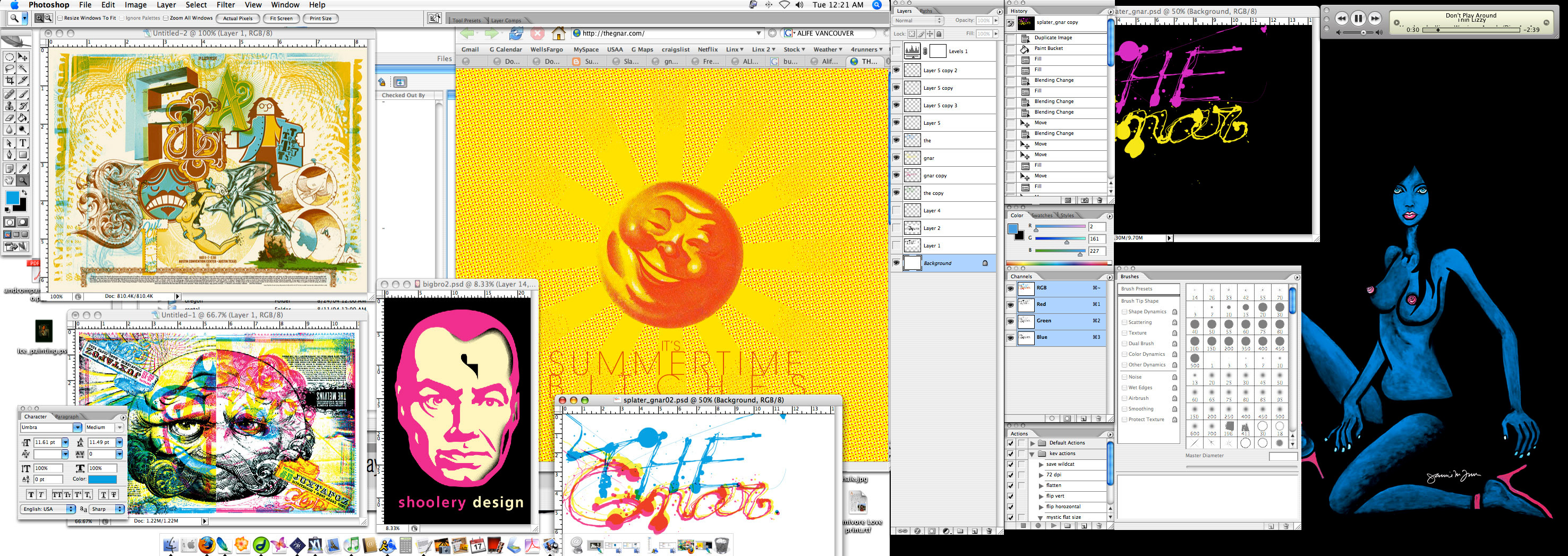Select the Move tool
The width and height of the screenshot is (1568, 556).
(22, 57)
